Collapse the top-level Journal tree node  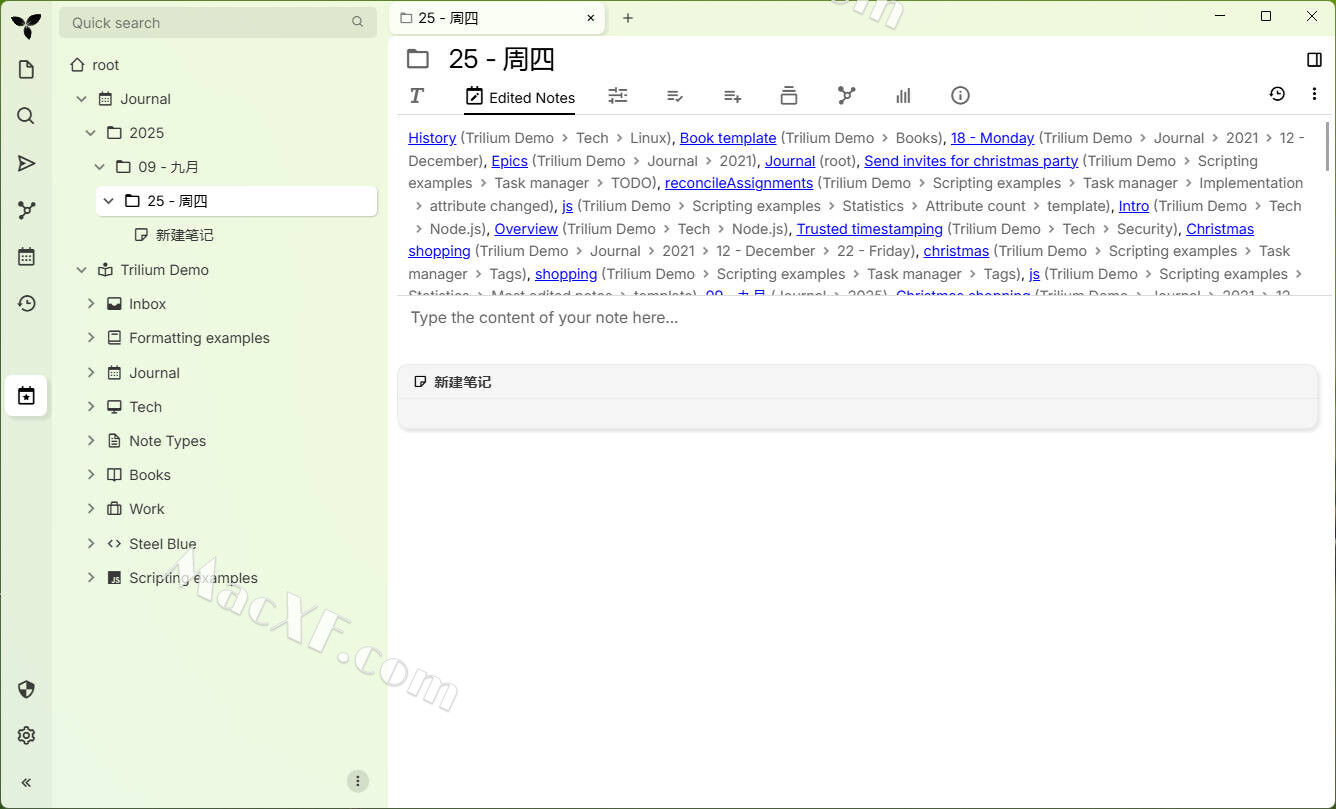click(82, 99)
